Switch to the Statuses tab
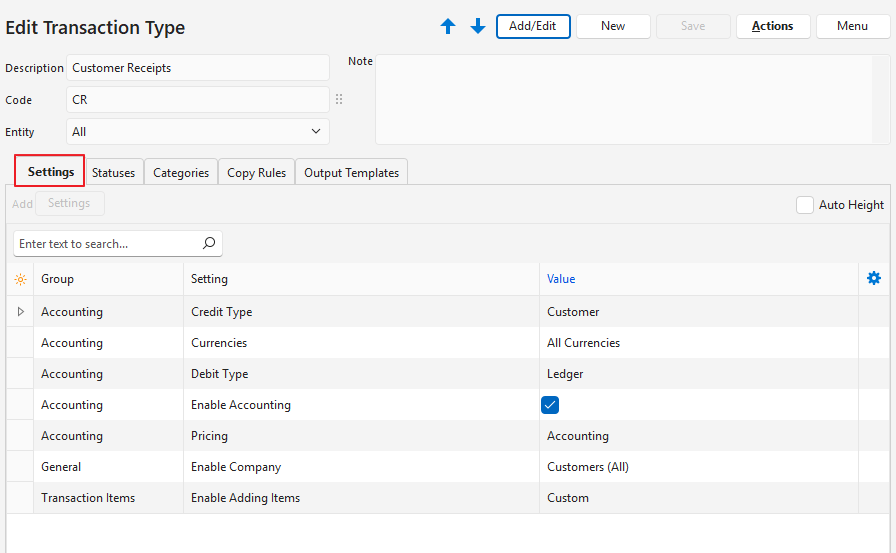The width and height of the screenshot is (896, 553). pyautogui.click(x=113, y=173)
